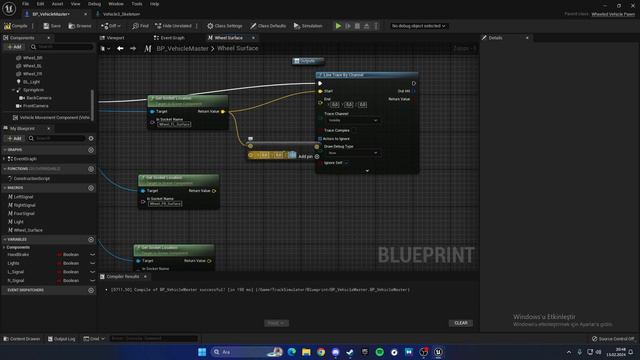
Task: Select the FrontCamera component
Action: pyautogui.click(x=36, y=106)
